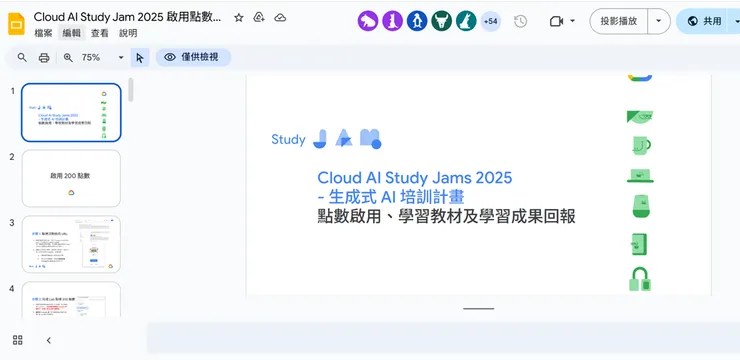
Task: Open the move-to-Drive folder icon
Action: (x=259, y=18)
